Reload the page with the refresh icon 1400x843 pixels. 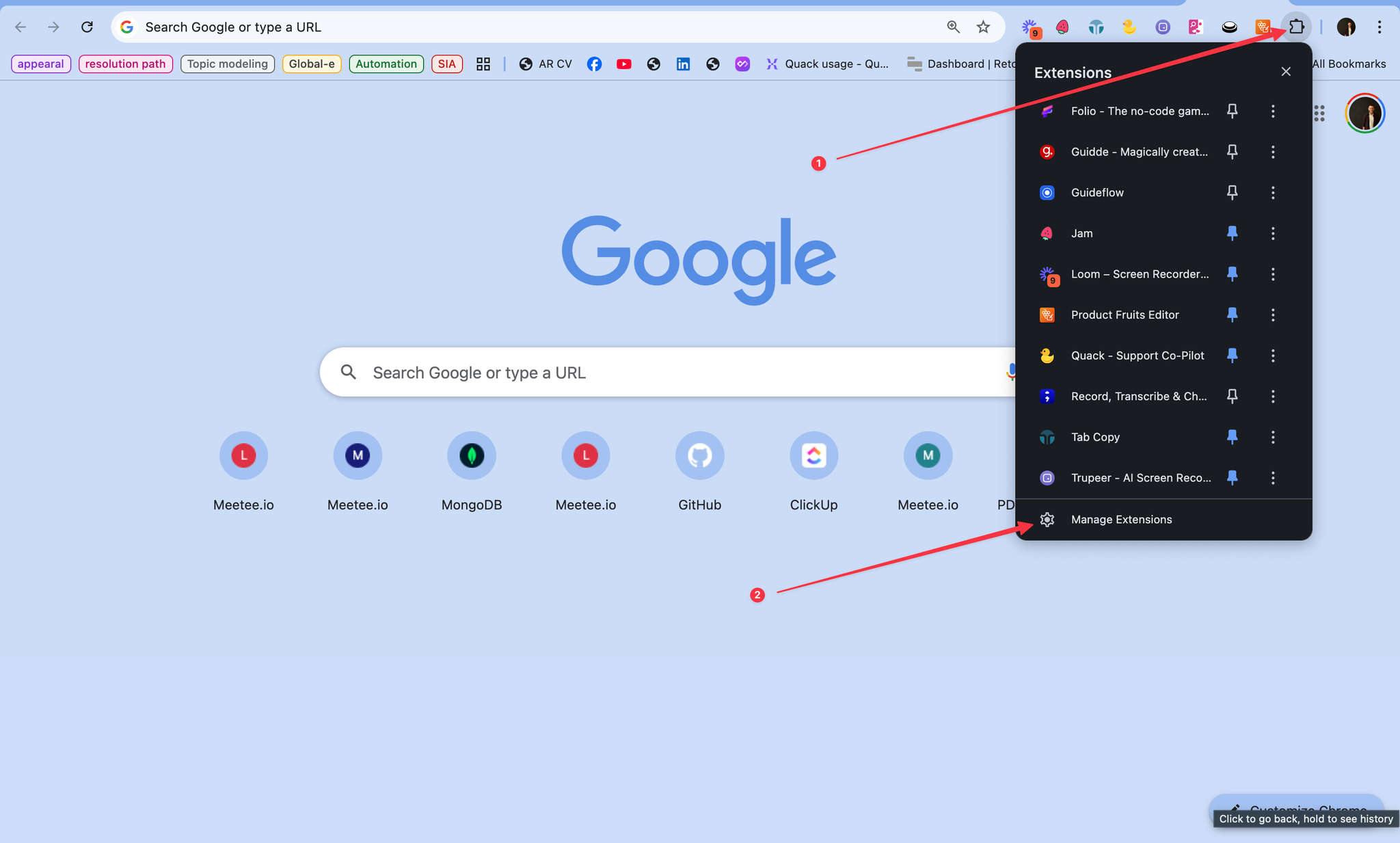[87, 27]
